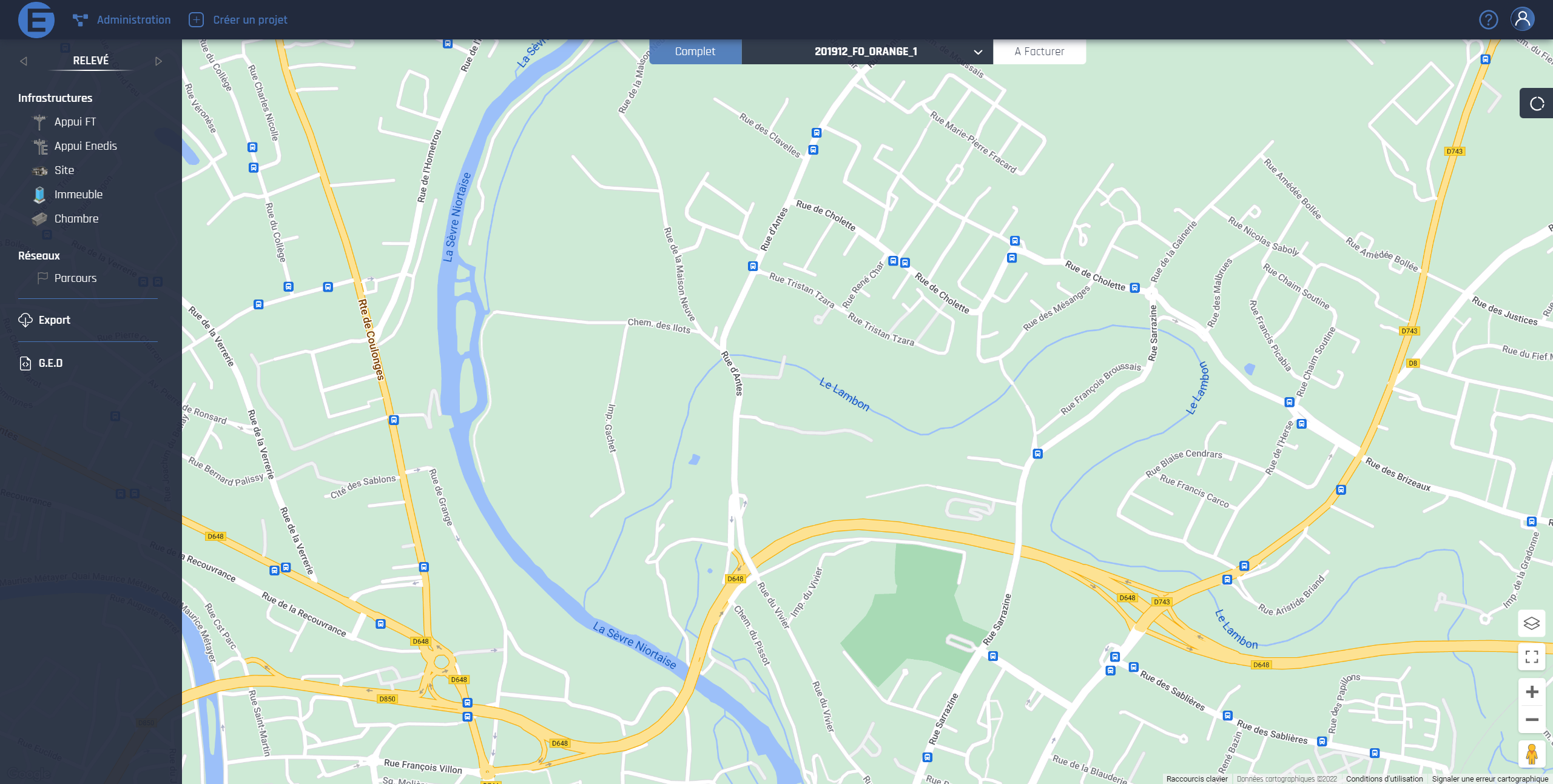Go to next panel with right arrow
Viewport: 1553px width, 784px height.
158,61
